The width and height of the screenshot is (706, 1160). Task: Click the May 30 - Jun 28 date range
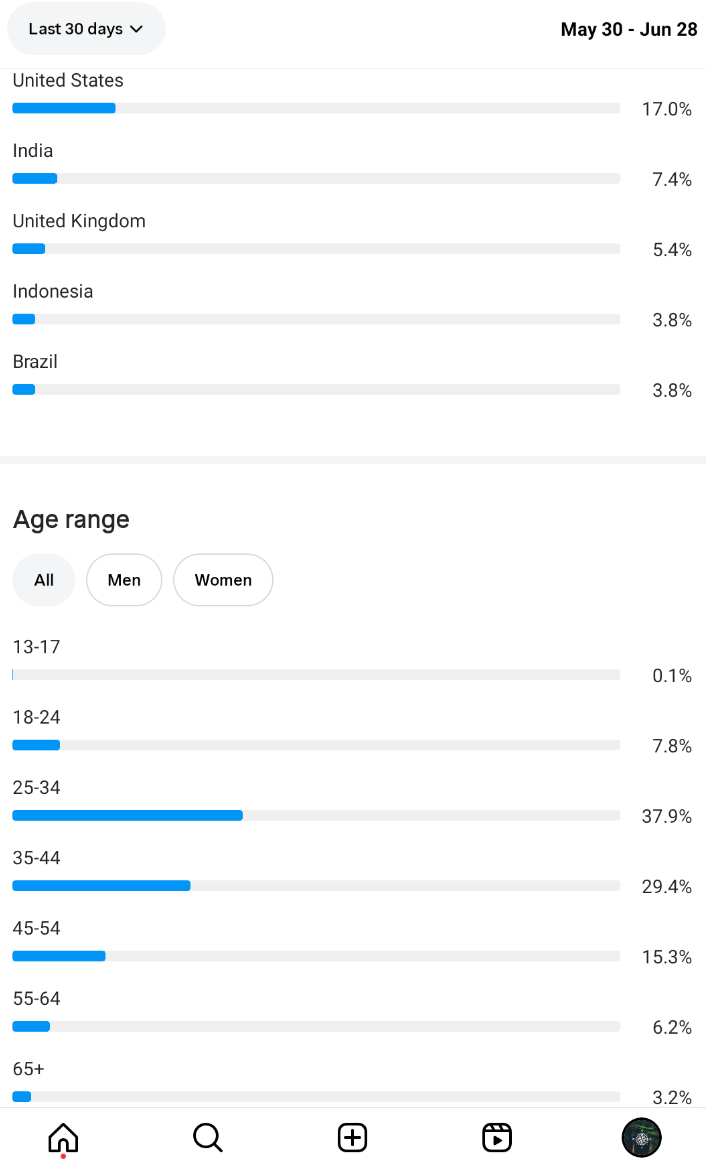pos(628,30)
